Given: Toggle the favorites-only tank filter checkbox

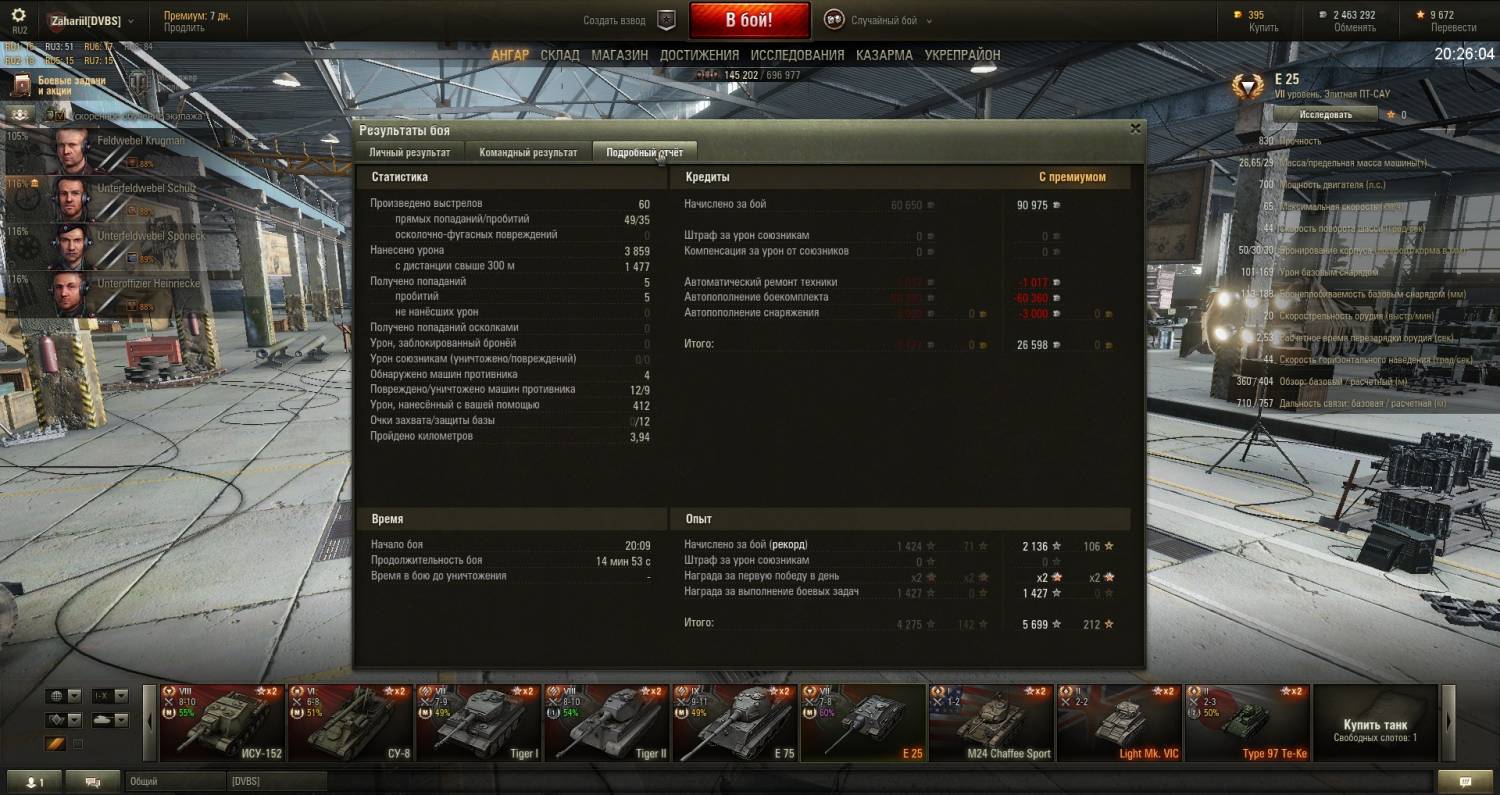Looking at the screenshot, I should (79, 743).
